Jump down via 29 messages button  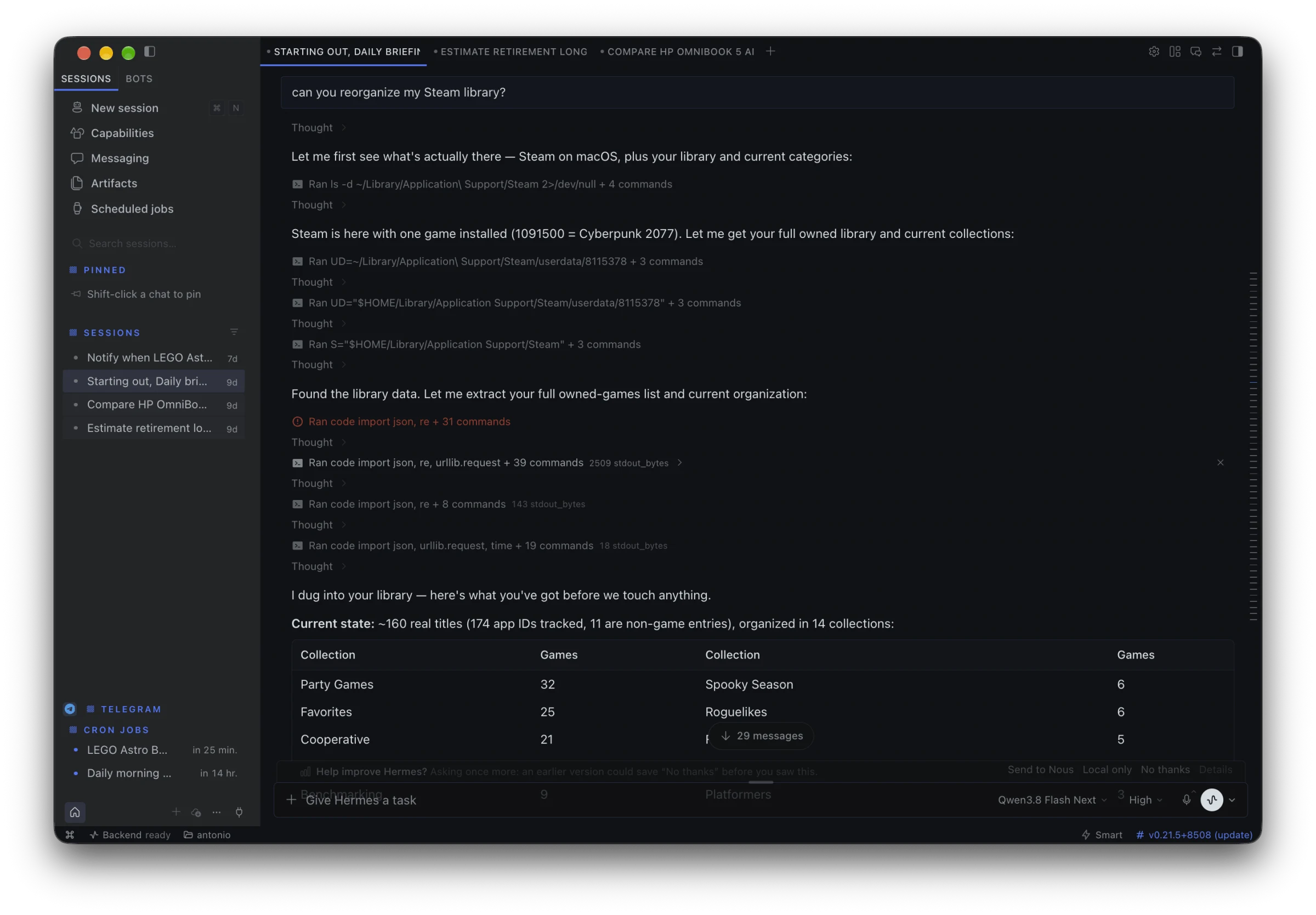[x=761, y=736]
